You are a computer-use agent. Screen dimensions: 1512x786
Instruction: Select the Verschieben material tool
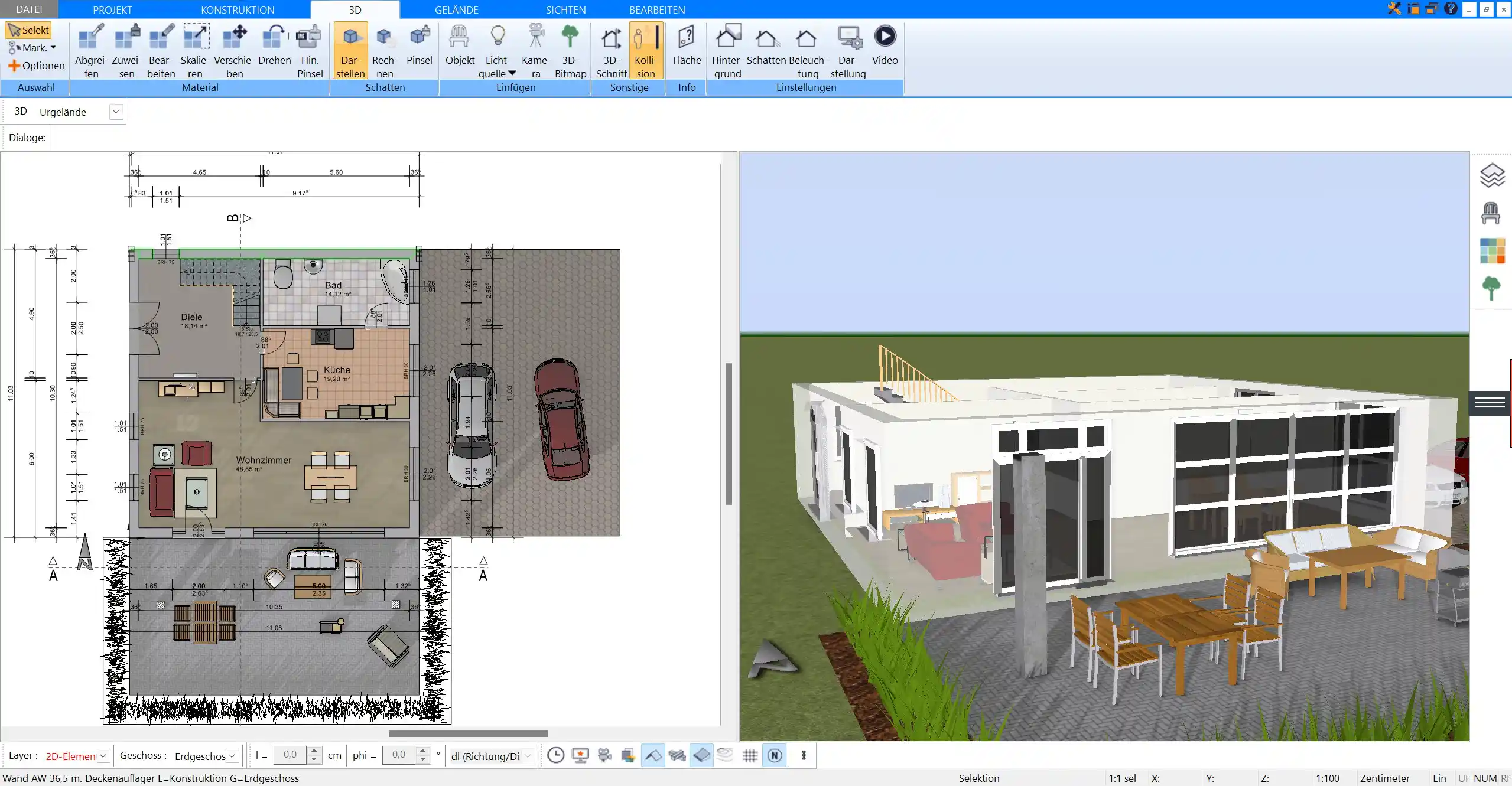tap(234, 51)
